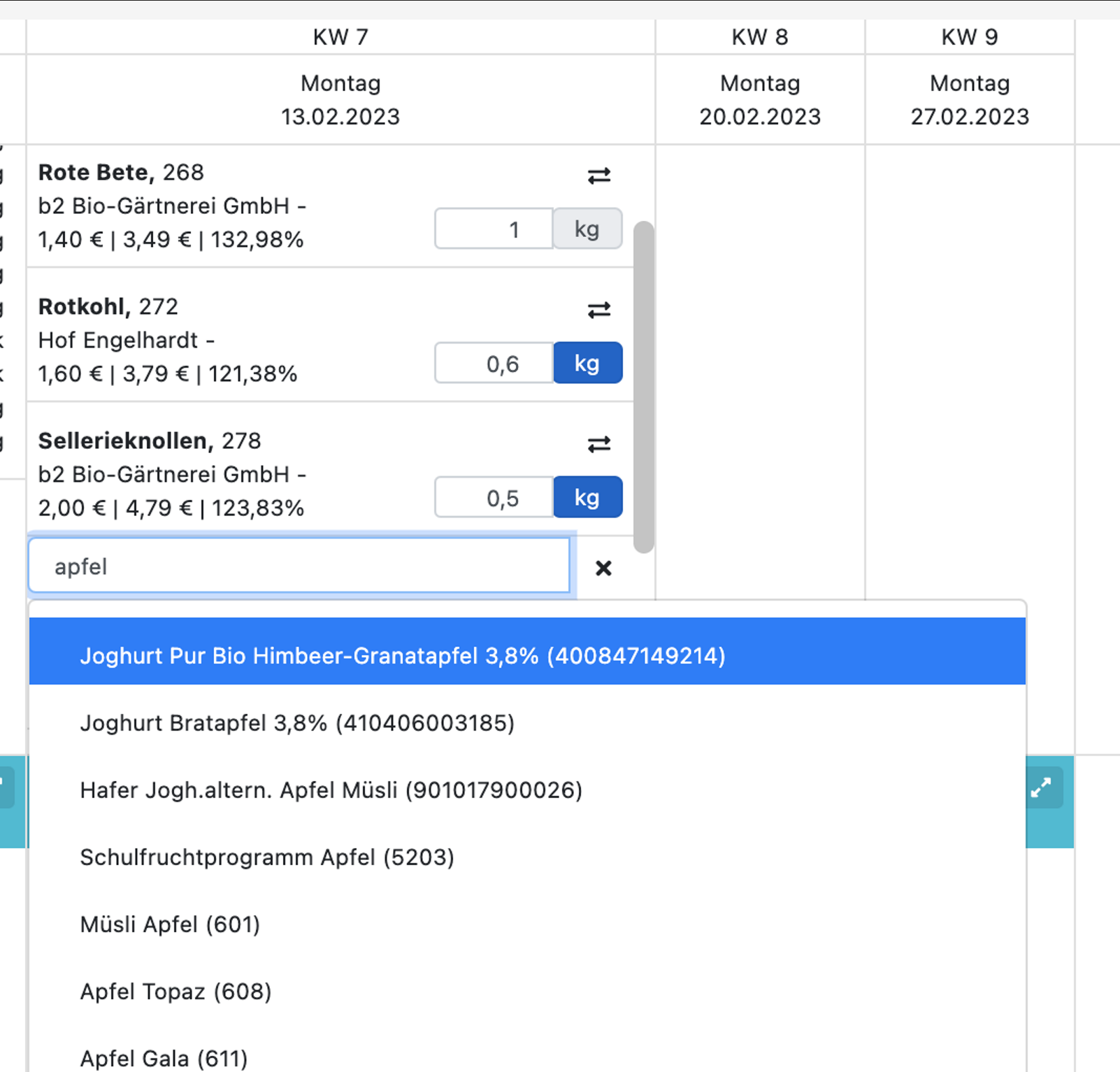Click the vertical scrollbar in KW 7 column
1120x1072 pixels.
(x=643, y=386)
